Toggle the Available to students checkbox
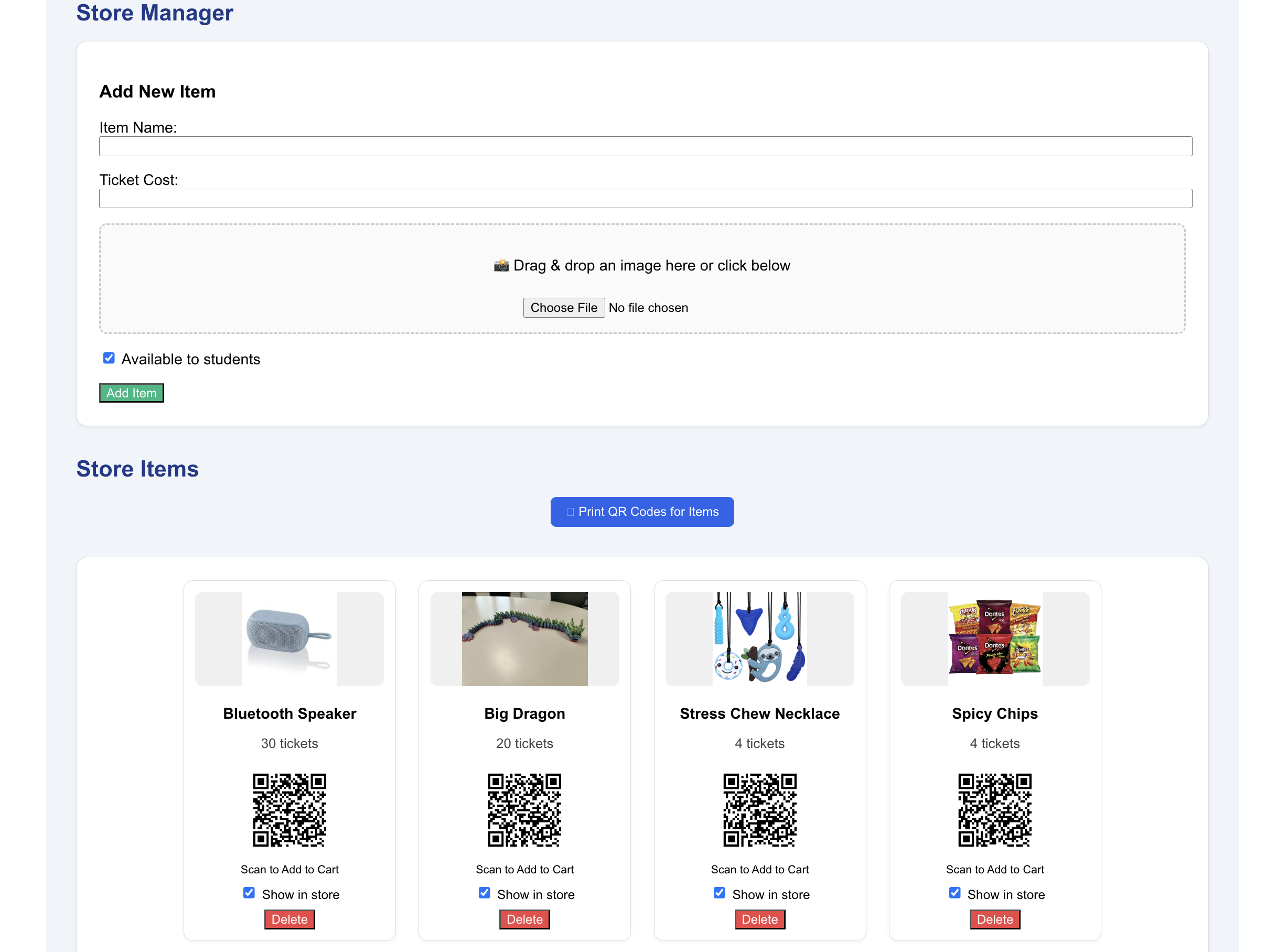 [109, 358]
